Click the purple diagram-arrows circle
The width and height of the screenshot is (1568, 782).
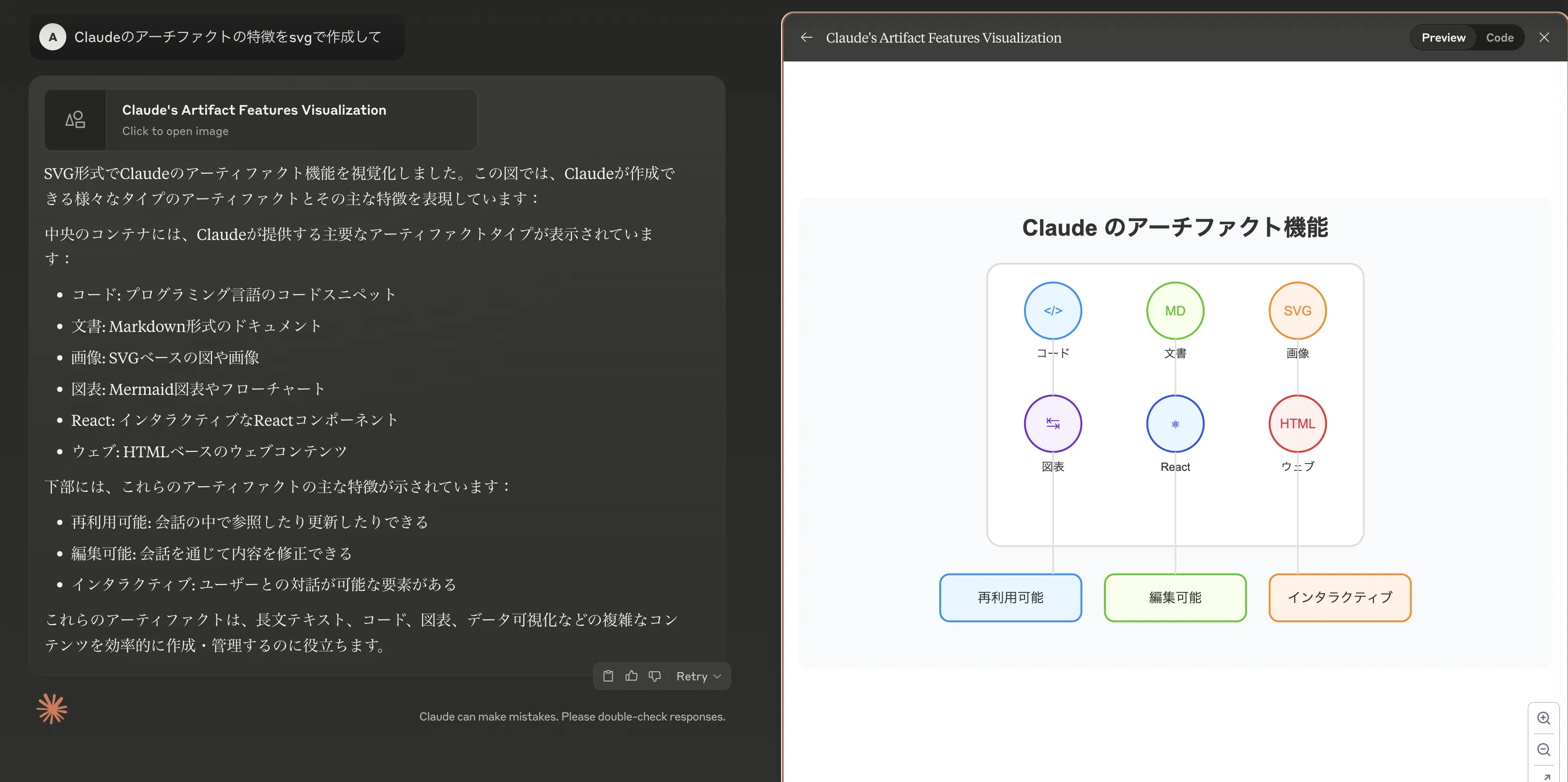(1053, 423)
